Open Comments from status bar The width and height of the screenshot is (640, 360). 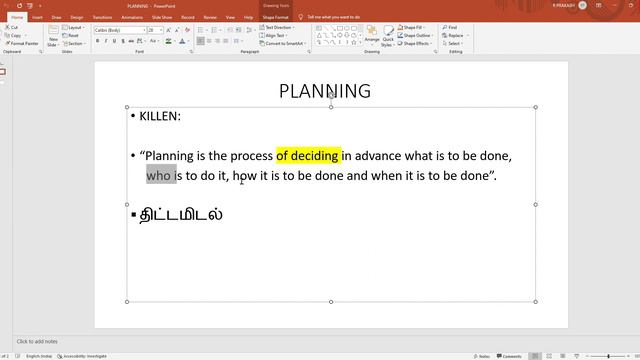pos(509,356)
